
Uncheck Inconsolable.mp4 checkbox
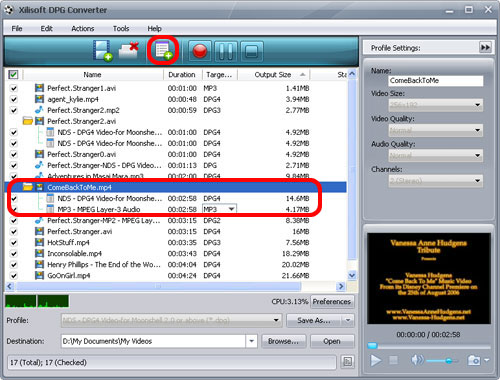(14, 254)
